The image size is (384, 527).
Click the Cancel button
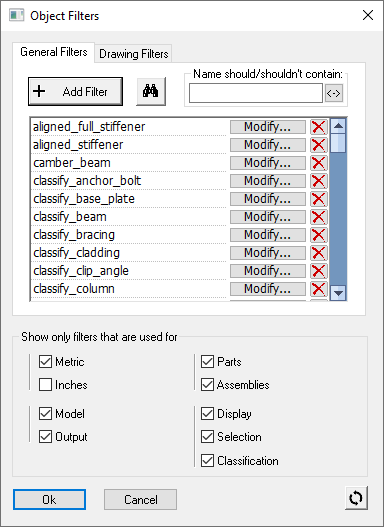(x=140, y=499)
